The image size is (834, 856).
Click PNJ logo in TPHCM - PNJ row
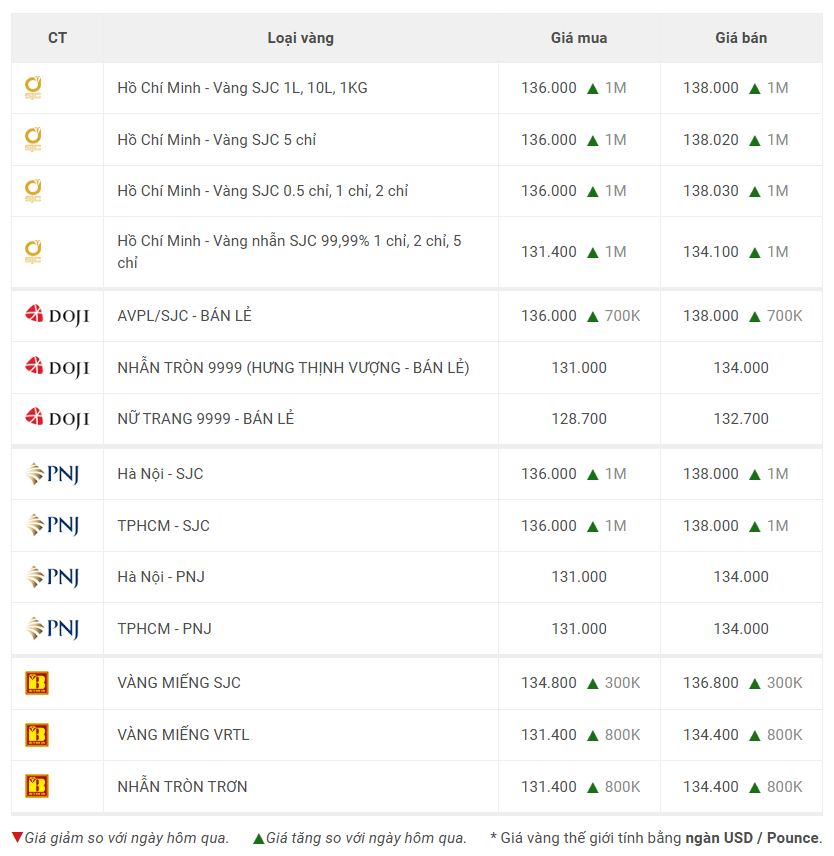click(52, 629)
